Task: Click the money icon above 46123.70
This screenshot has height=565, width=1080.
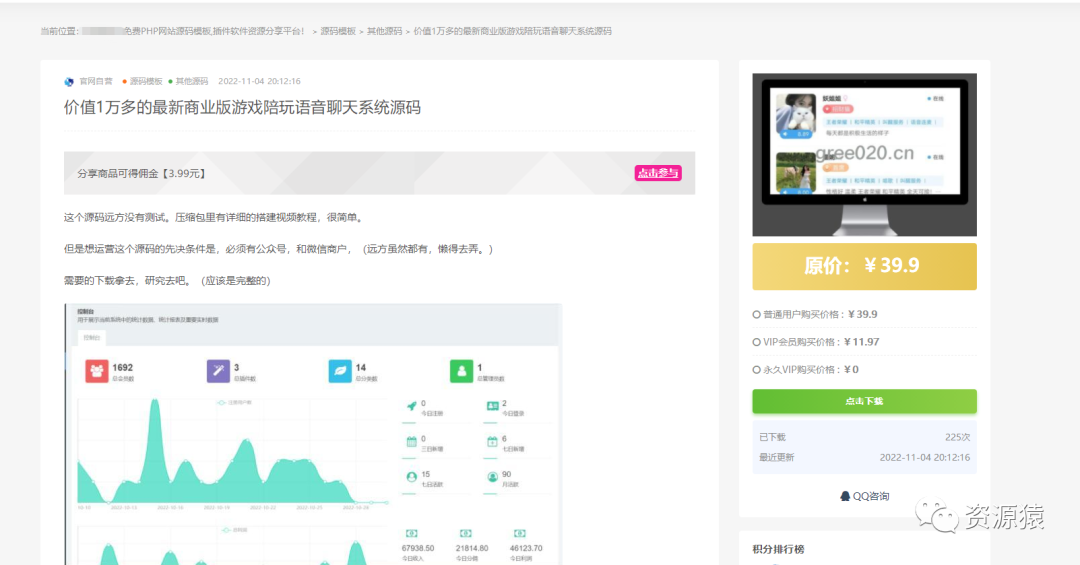Action: pyautogui.click(x=520, y=533)
